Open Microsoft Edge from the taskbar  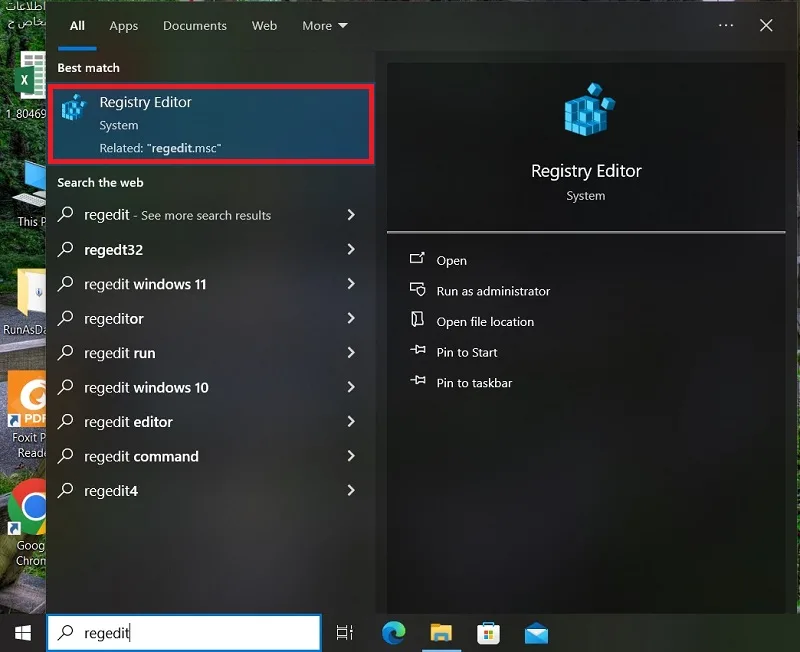(393, 633)
